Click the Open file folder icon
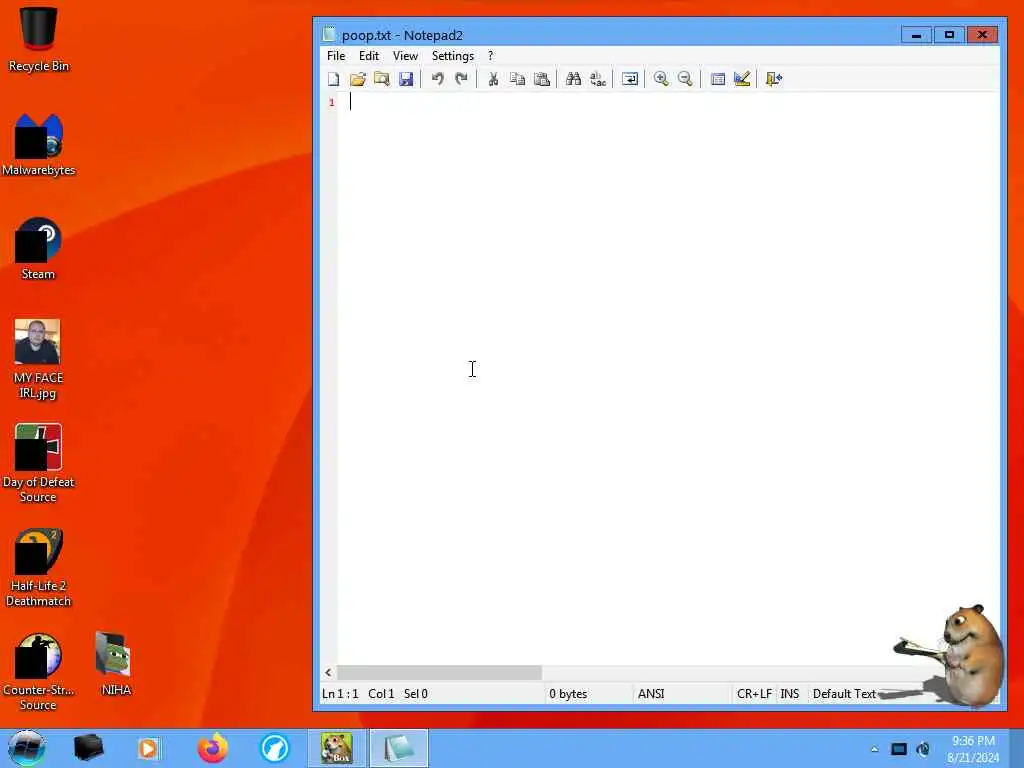 (x=357, y=79)
